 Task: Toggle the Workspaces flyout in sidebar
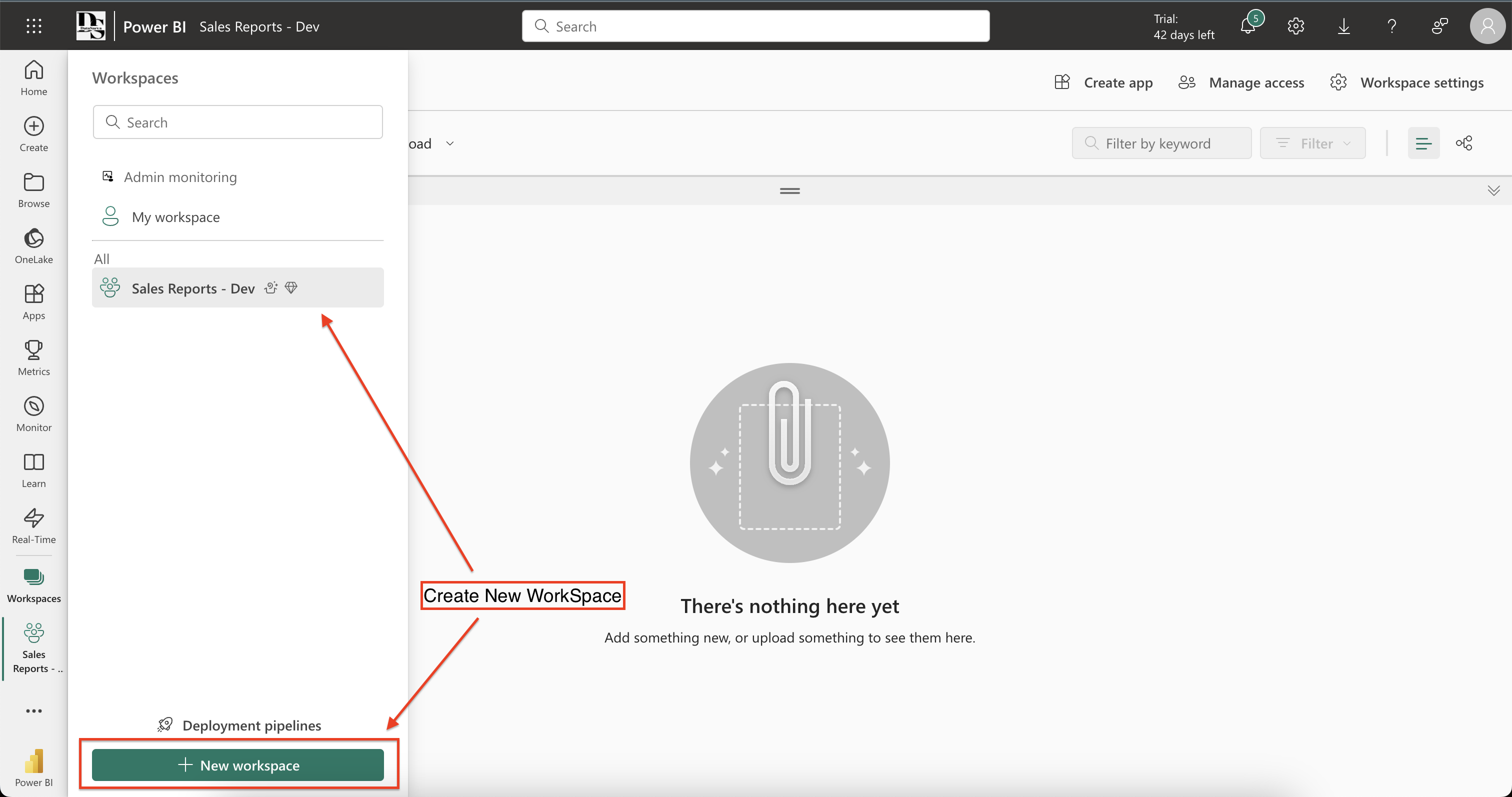[33, 585]
